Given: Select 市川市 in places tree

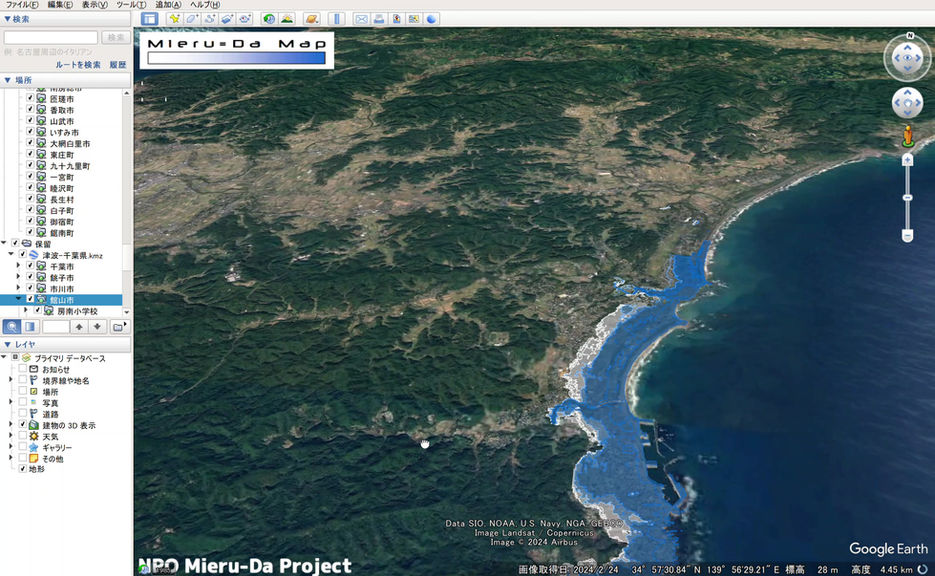Looking at the screenshot, I should coord(62,289).
